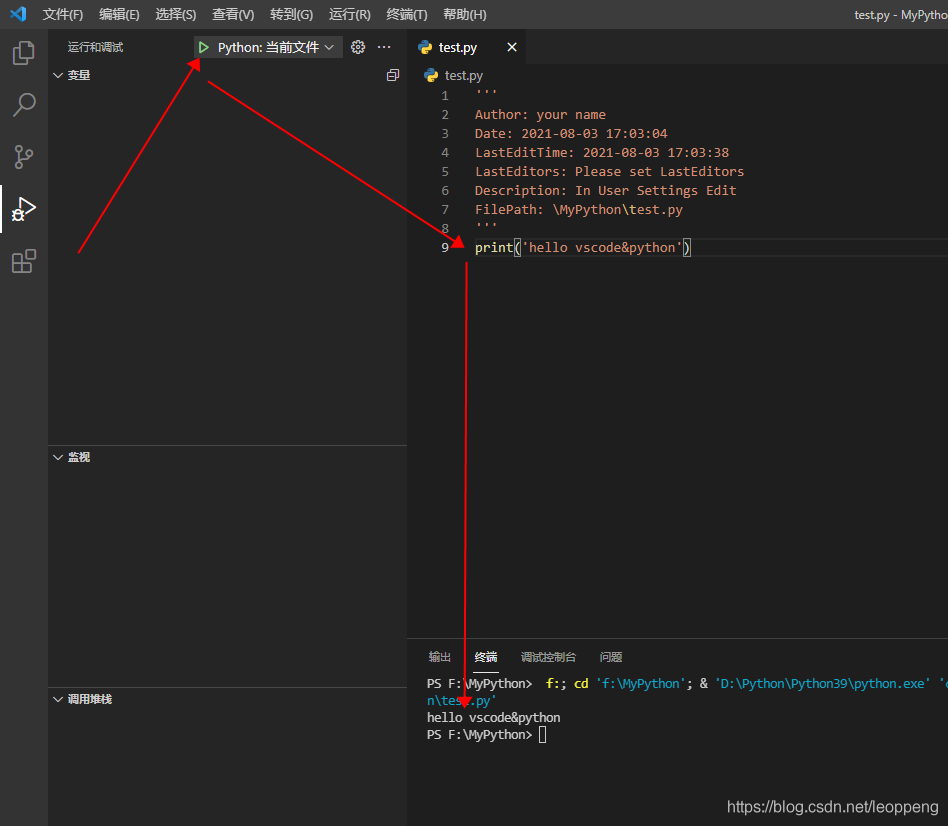The image size is (948, 826).
Task: Open the 文件(F) menu
Action: [x=63, y=15]
